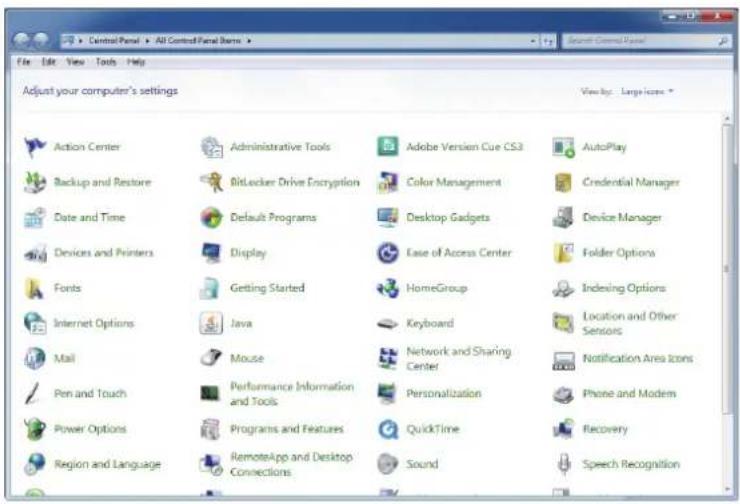740x504 pixels.
Task: Open the Adobe Version Cue CS3 icon
Action: point(388,147)
